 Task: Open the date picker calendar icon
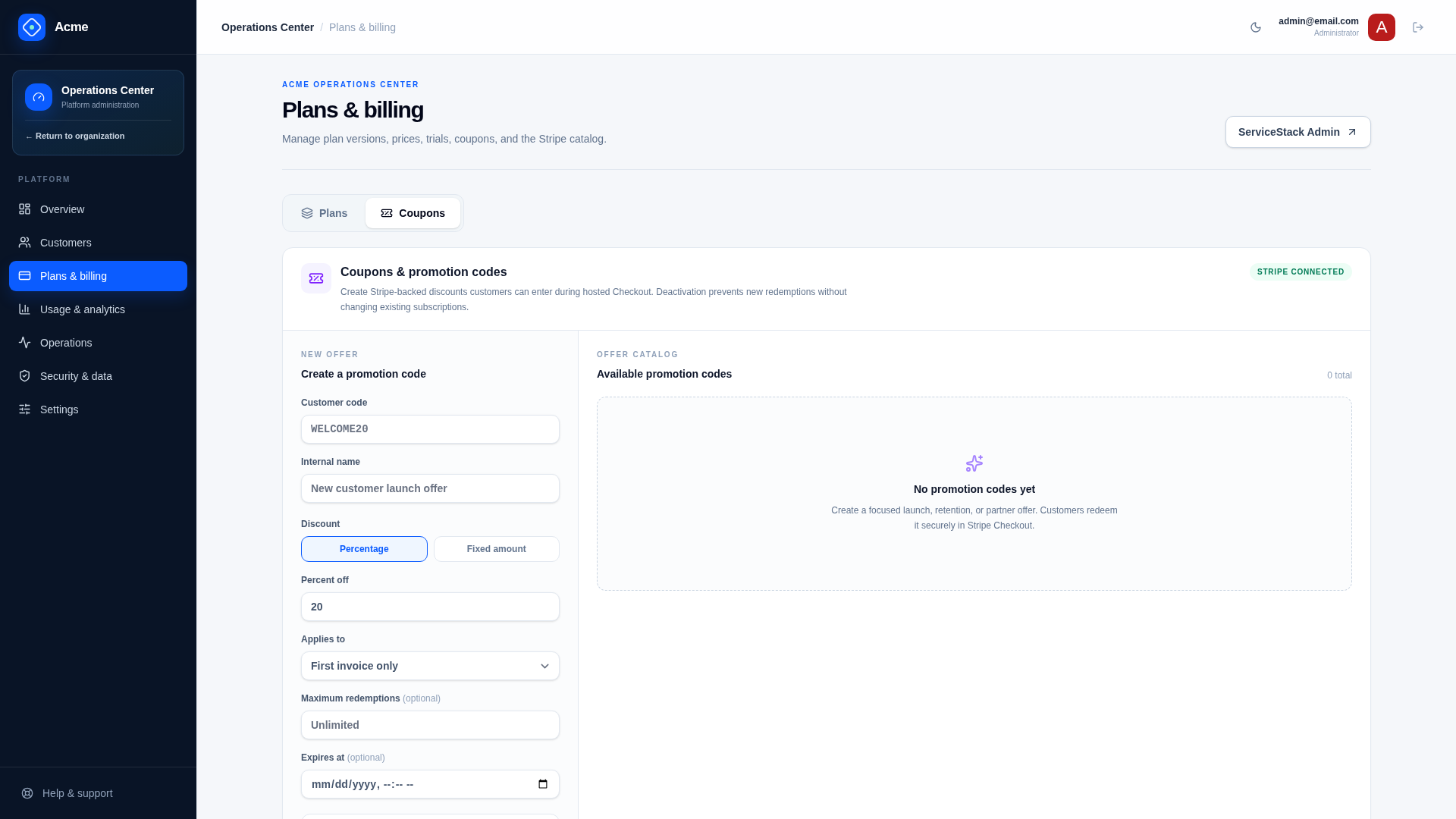point(543,784)
